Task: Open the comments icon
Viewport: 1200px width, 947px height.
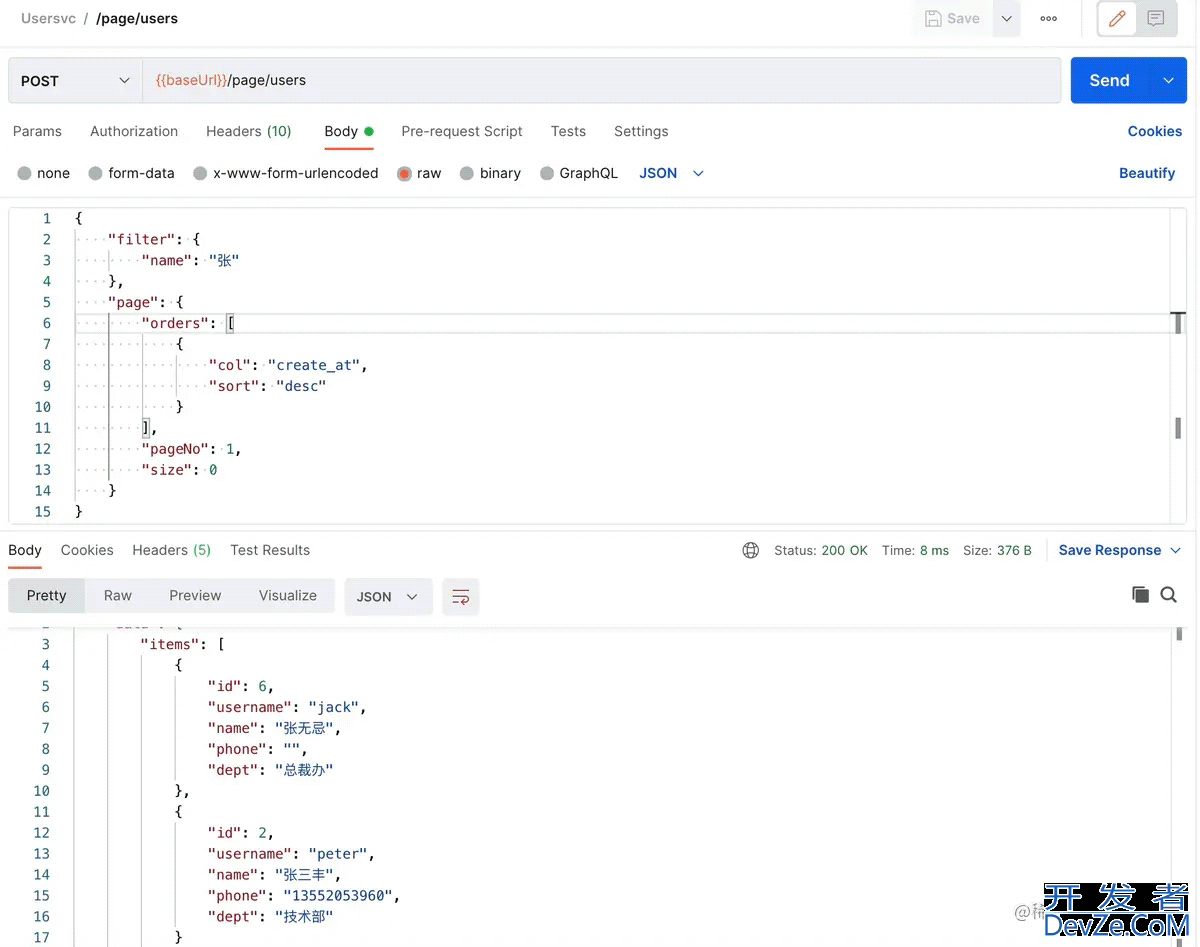Action: (x=1156, y=19)
